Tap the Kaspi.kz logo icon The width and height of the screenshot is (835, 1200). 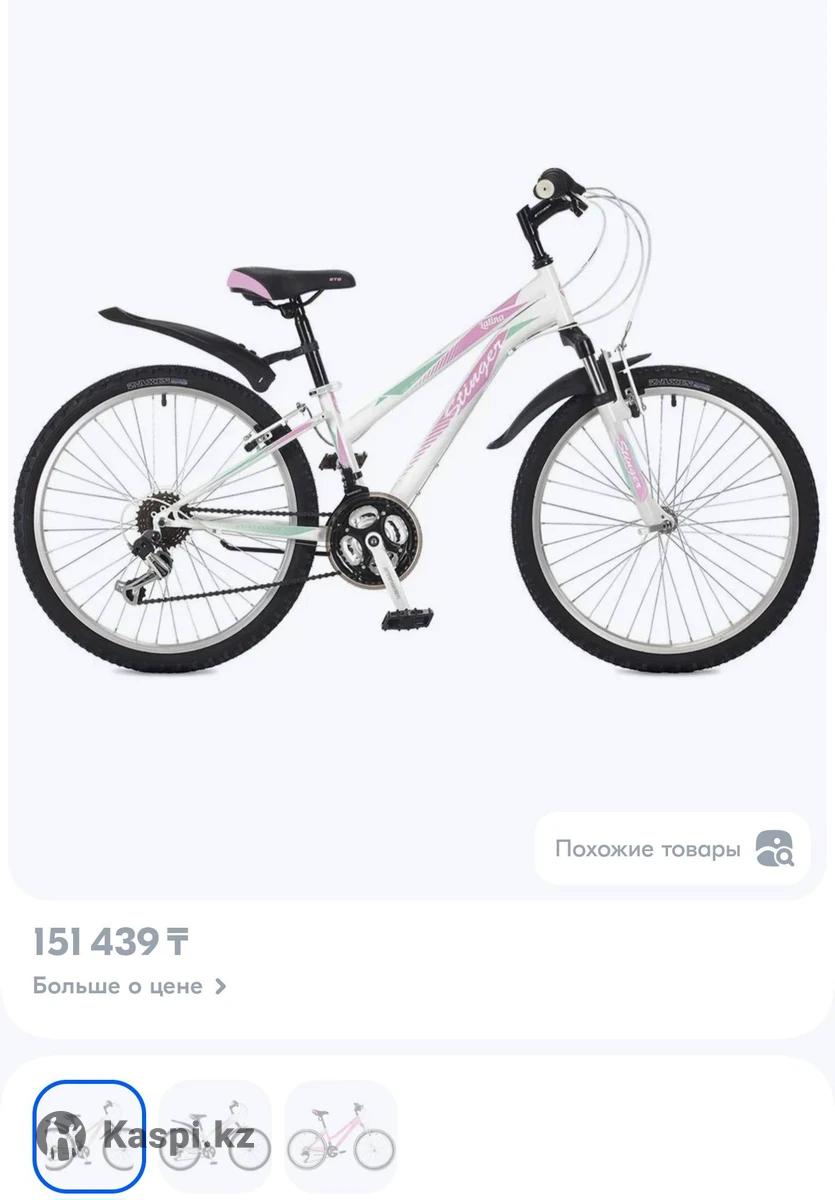(x=64, y=1137)
